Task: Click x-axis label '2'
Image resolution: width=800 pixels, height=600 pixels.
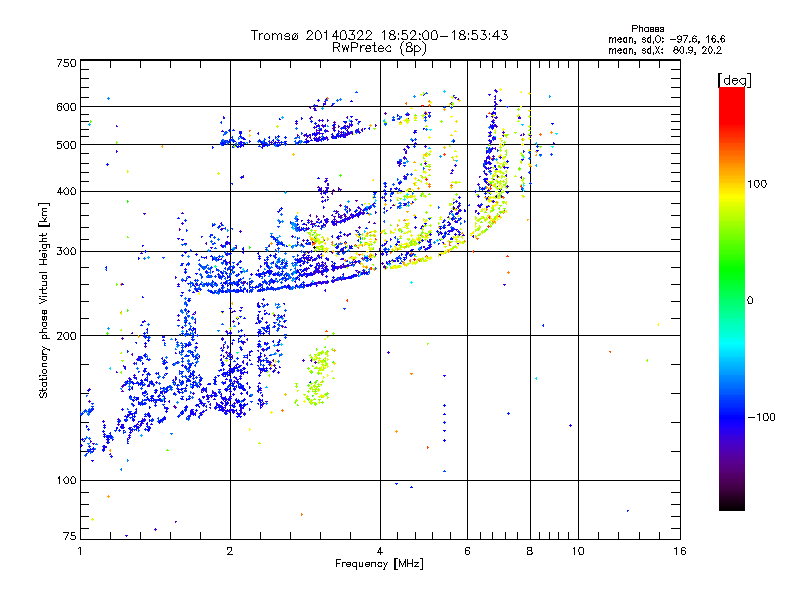Action: click(x=230, y=551)
